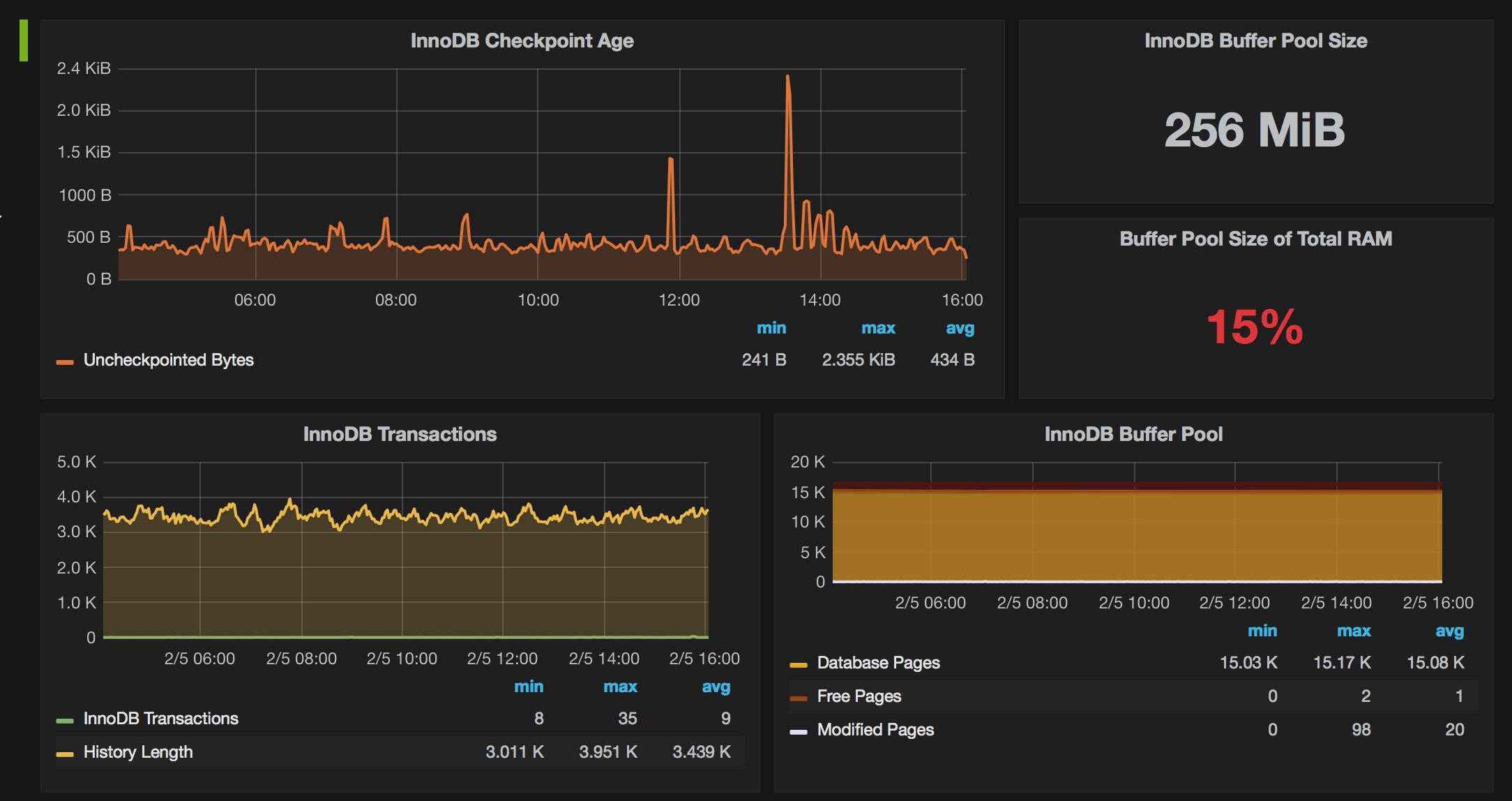Sort Buffer Pool legend by avg column
Image resolution: width=1512 pixels, height=801 pixels.
coord(1449,631)
